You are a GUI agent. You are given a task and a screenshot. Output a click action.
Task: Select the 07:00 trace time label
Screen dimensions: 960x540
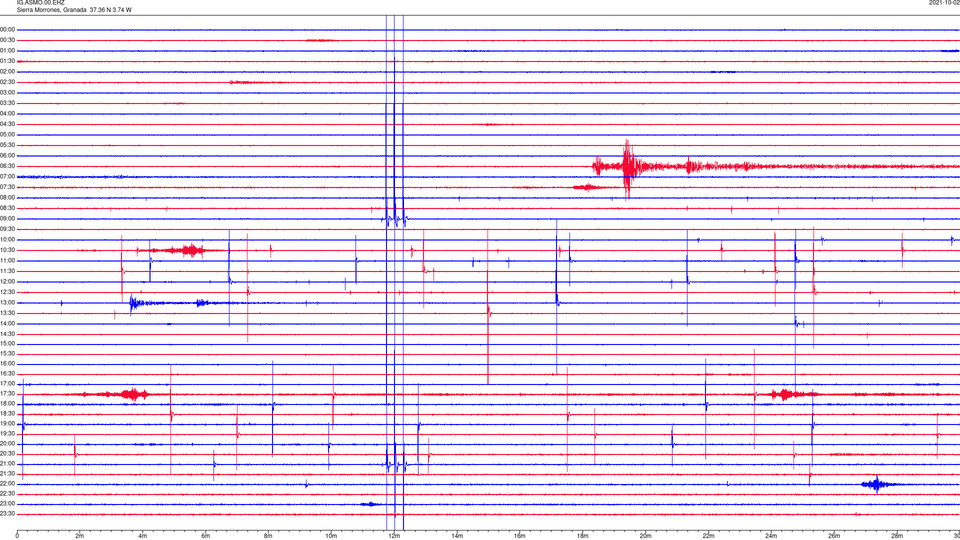[8, 176]
